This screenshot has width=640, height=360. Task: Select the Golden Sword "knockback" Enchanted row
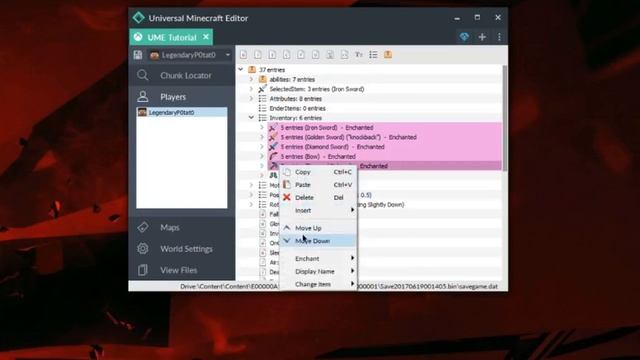(384, 137)
